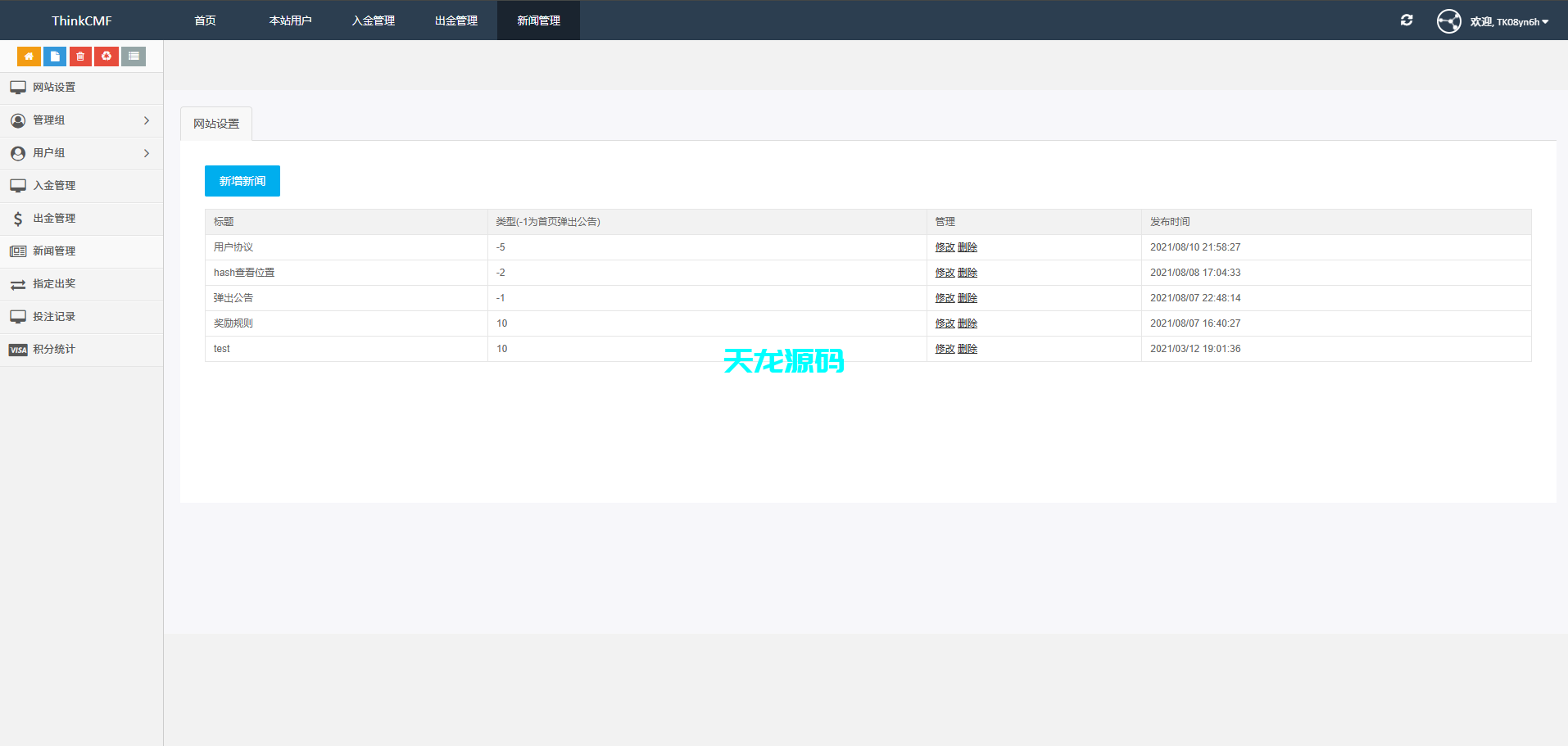Expand the 管理组 sidebar group

tap(81, 120)
